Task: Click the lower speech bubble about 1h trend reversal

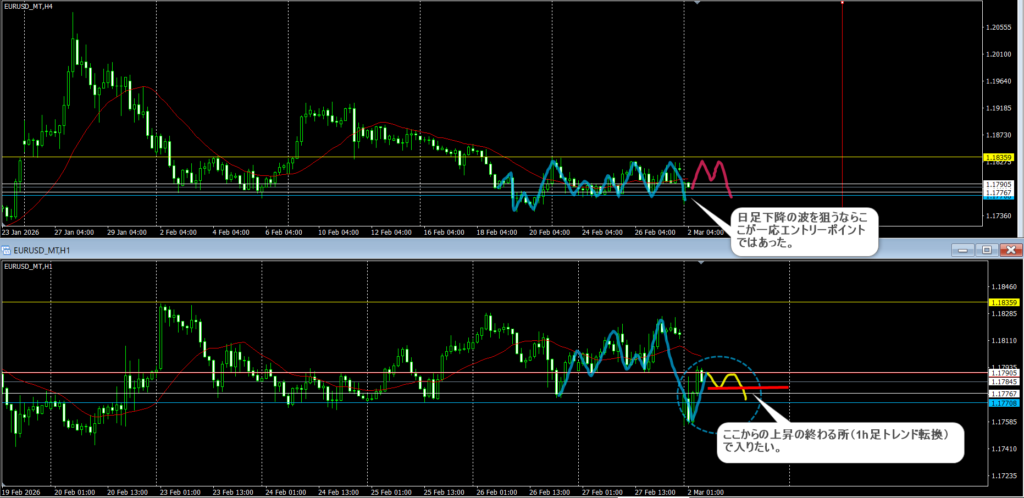Action: (x=841, y=442)
